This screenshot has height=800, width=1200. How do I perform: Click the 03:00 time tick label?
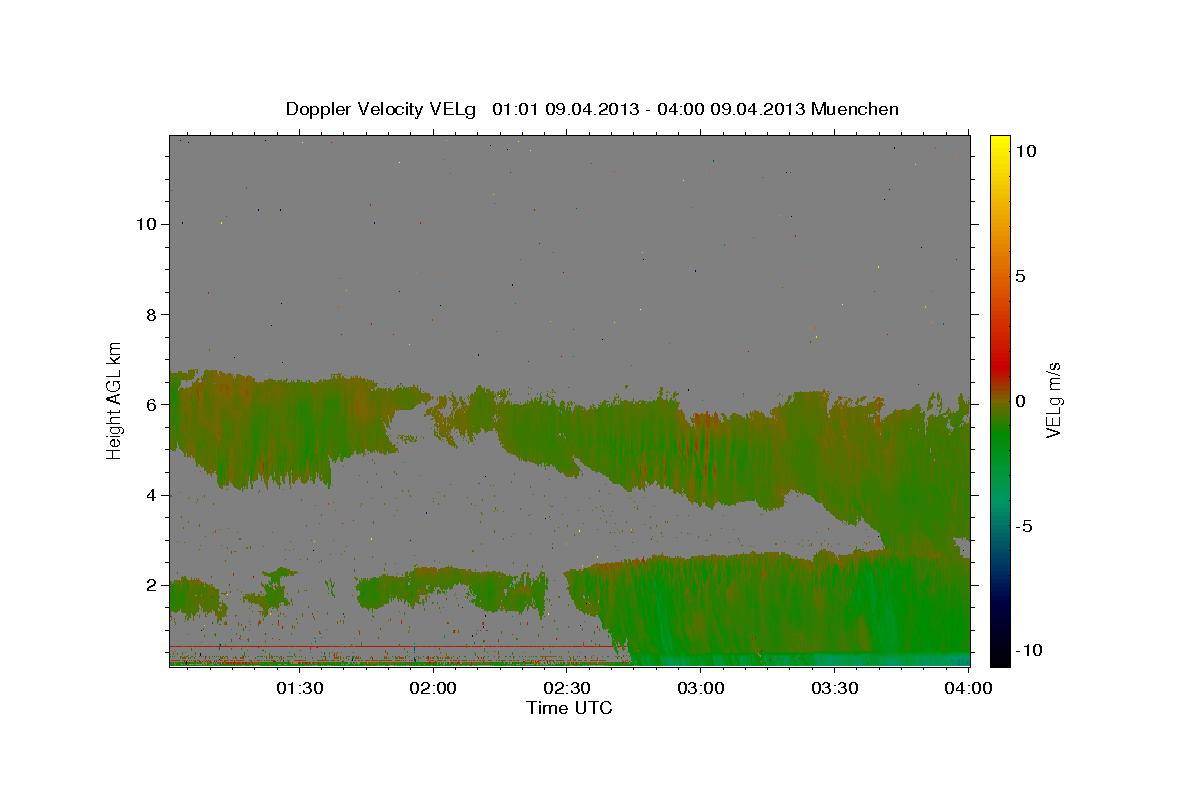coord(700,688)
